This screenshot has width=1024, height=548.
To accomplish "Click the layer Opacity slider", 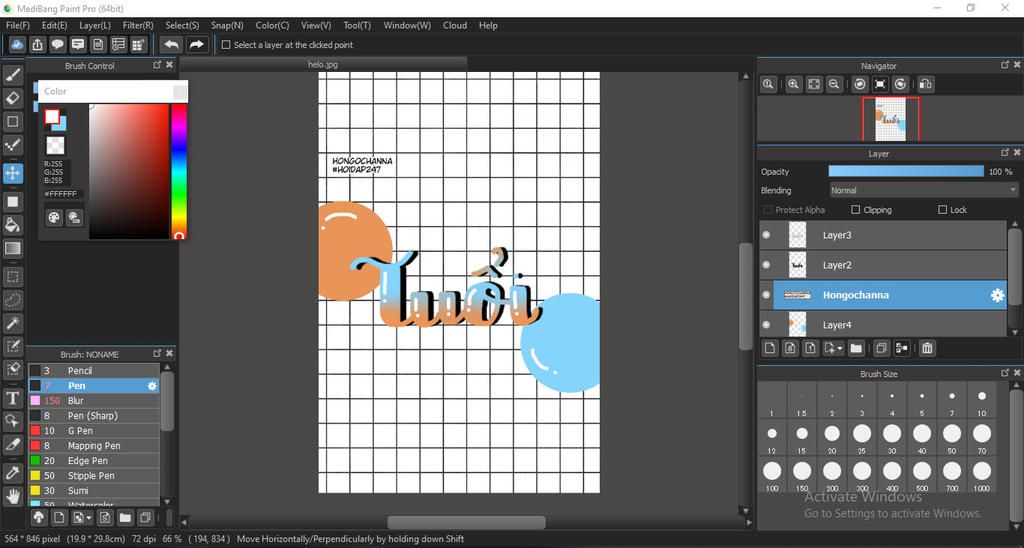I will pyautogui.click(x=906, y=171).
